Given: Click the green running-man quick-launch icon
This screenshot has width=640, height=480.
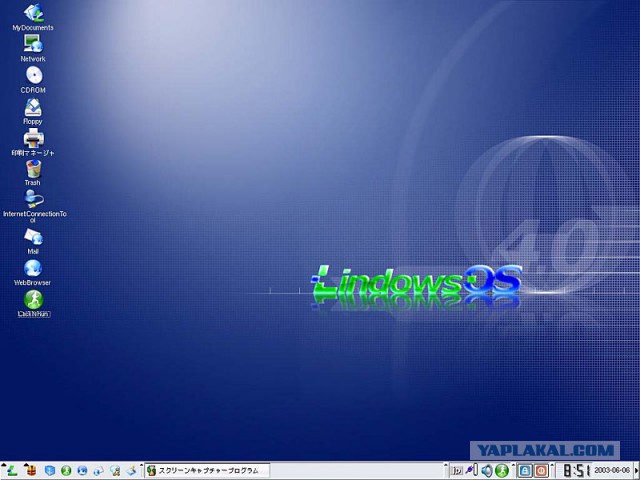Looking at the screenshot, I should point(66,471).
